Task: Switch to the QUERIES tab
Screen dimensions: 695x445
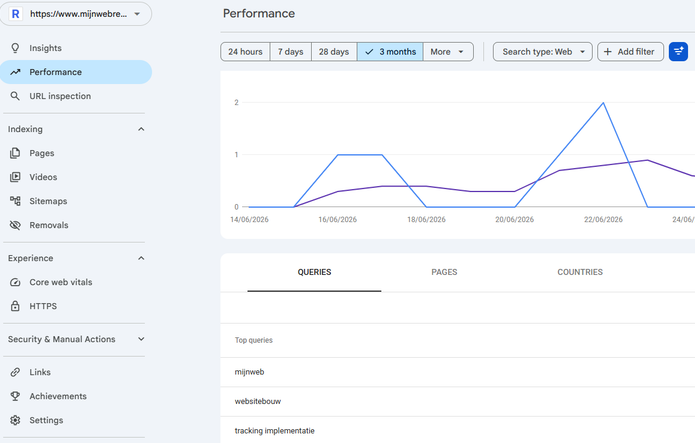Action: (x=314, y=272)
